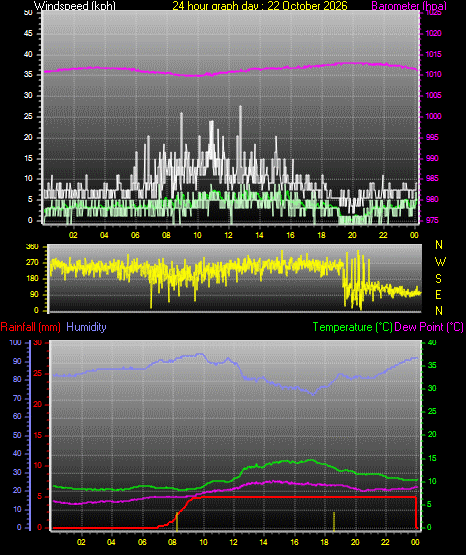Image resolution: width=466 pixels, height=555 pixels.
Task: Click the "980" barometer axis value
Action: click(x=432, y=199)
